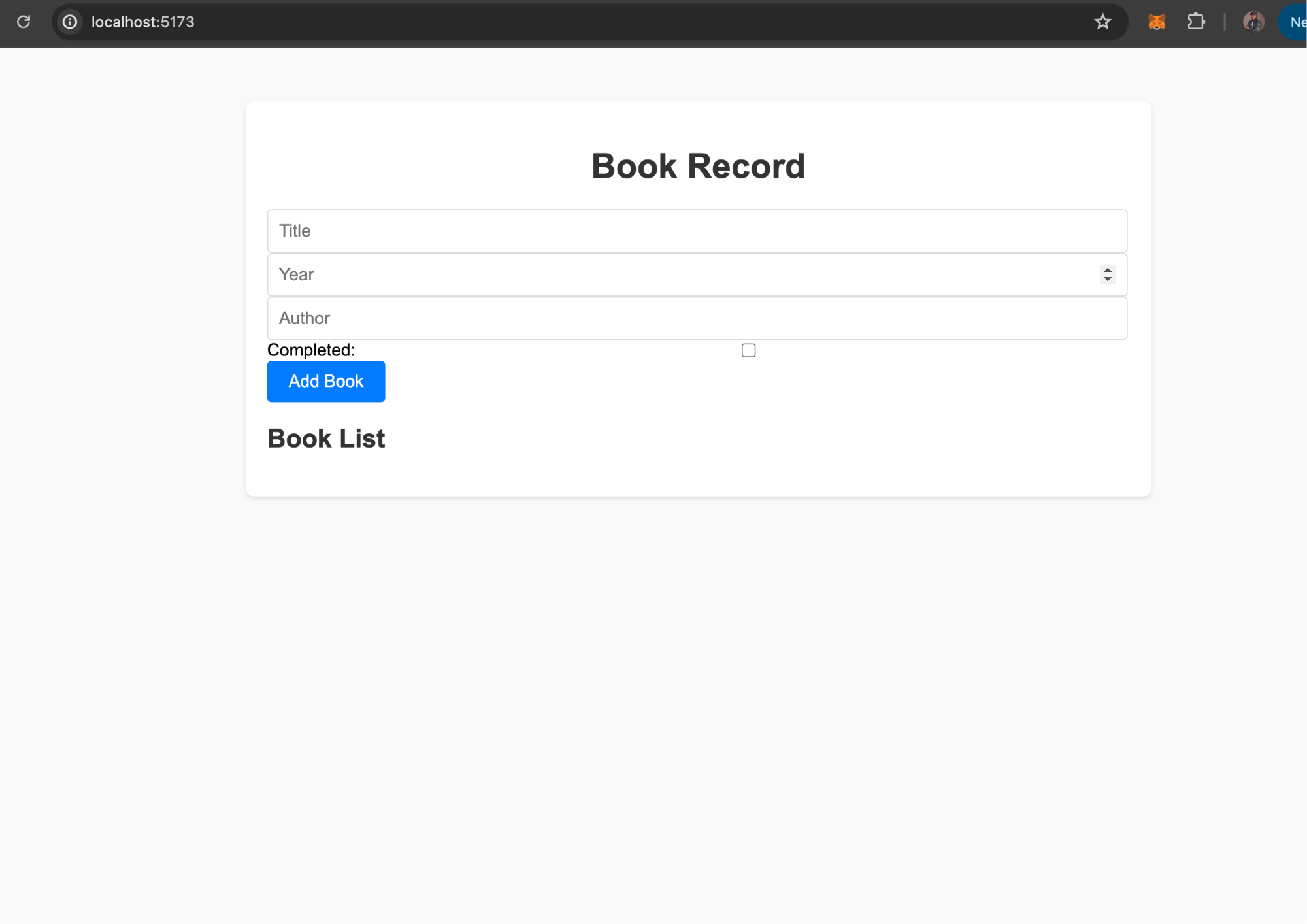Focus the Year input field
This screenshot has width=1307, height=924.
[653, 274]
